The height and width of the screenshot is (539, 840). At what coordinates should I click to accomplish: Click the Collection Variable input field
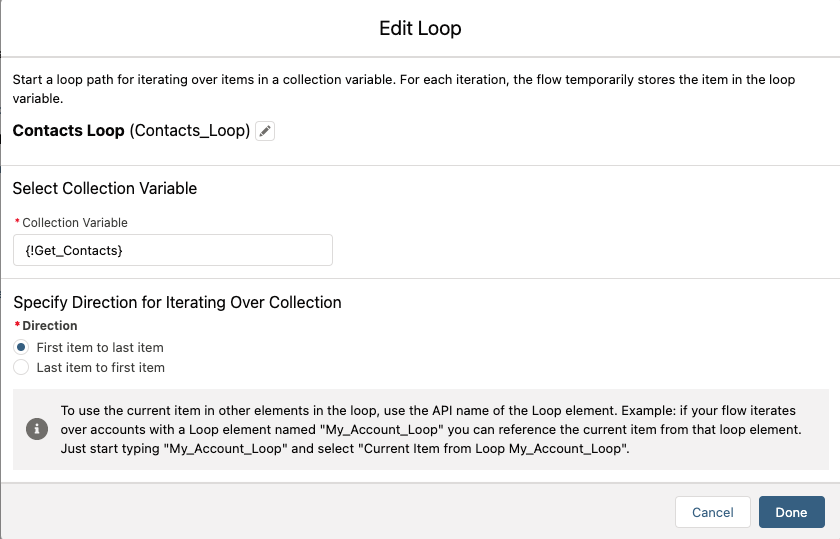pos(172,250)
